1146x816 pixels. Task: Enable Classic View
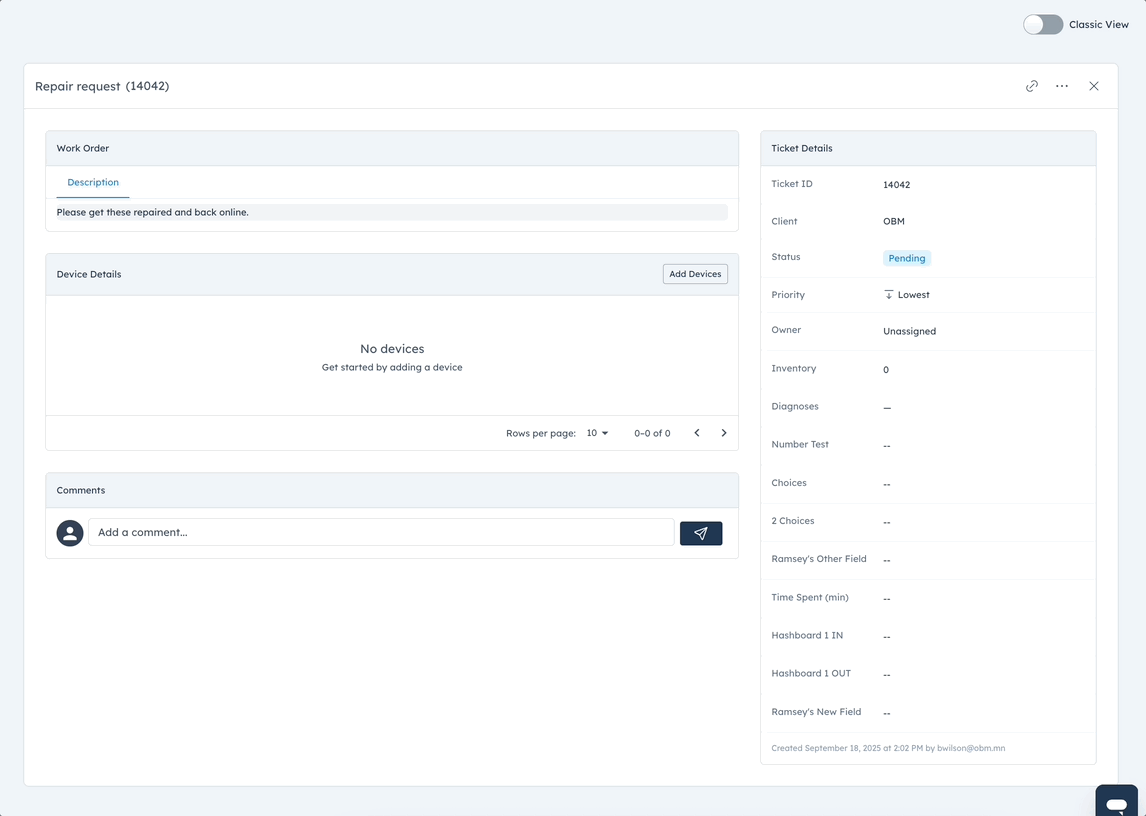[x=1043, y=24]
